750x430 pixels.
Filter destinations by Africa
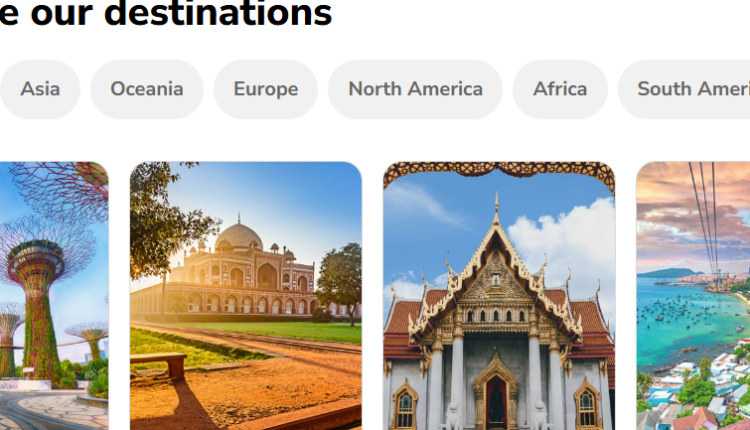(x=560, y=89)
